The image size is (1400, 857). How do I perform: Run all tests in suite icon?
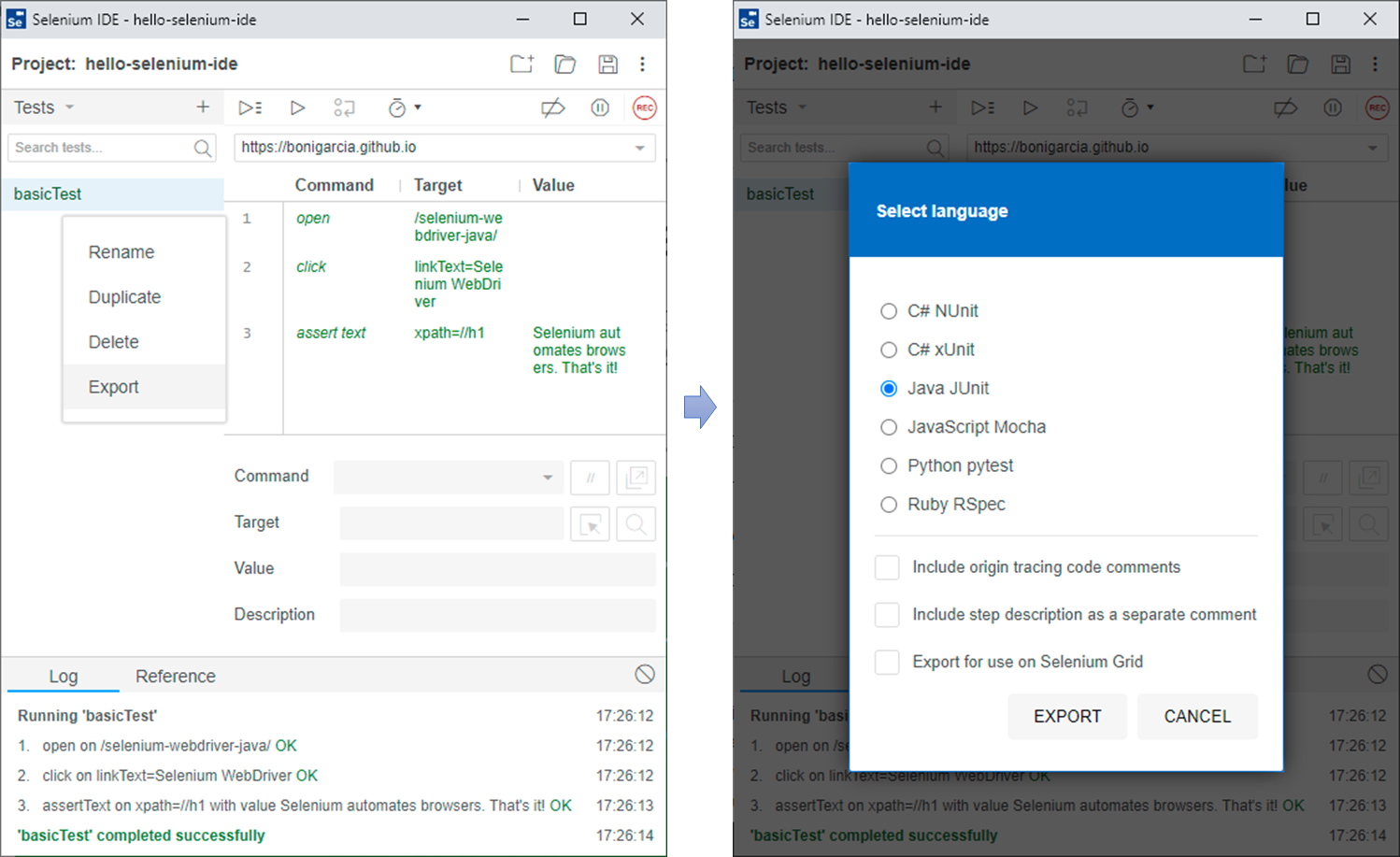pyautogui.click(x=250, y=108)
